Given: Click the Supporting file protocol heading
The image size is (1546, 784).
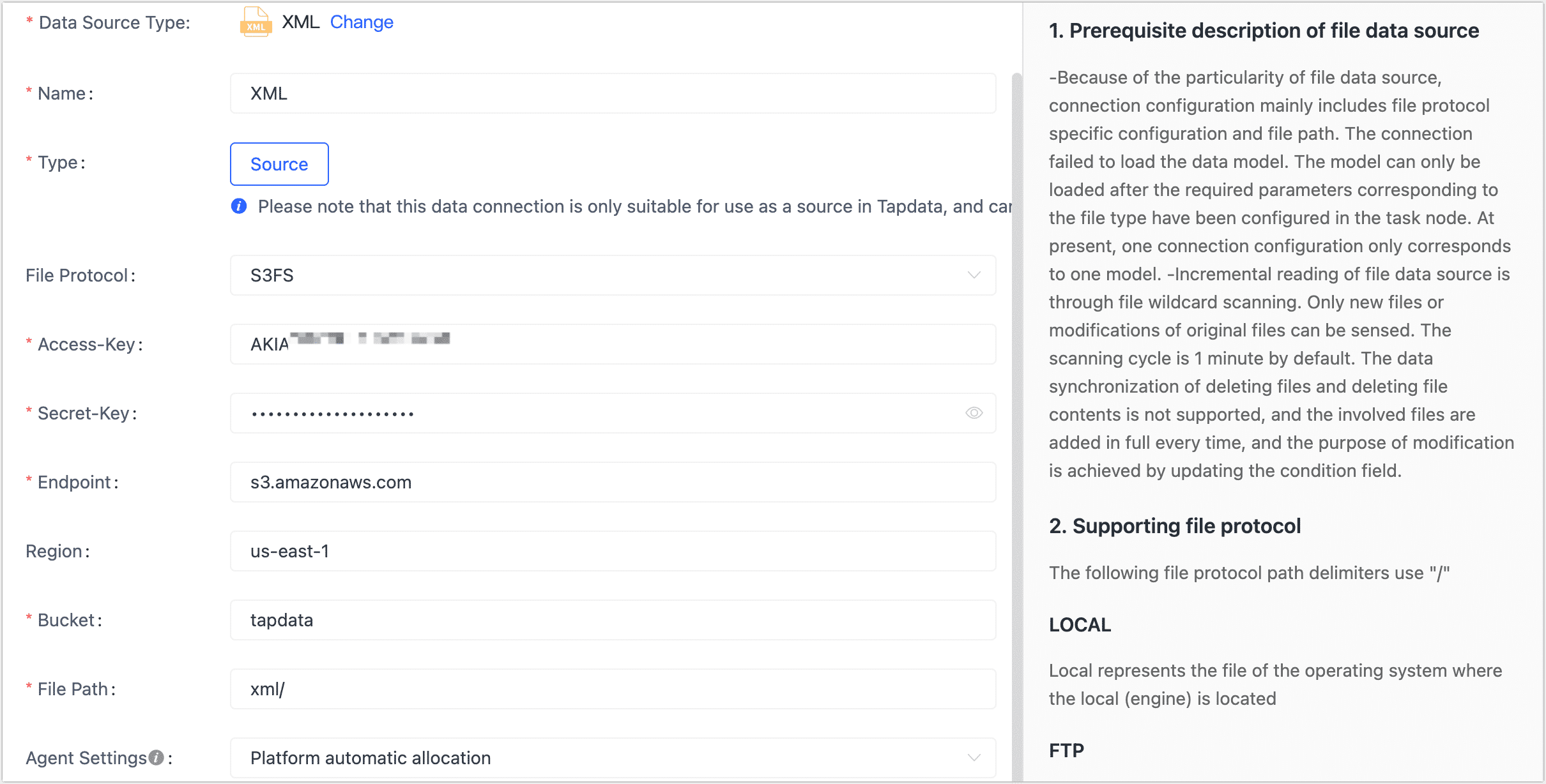Looking at the screenshot, I should click(x=1174, y=526).
